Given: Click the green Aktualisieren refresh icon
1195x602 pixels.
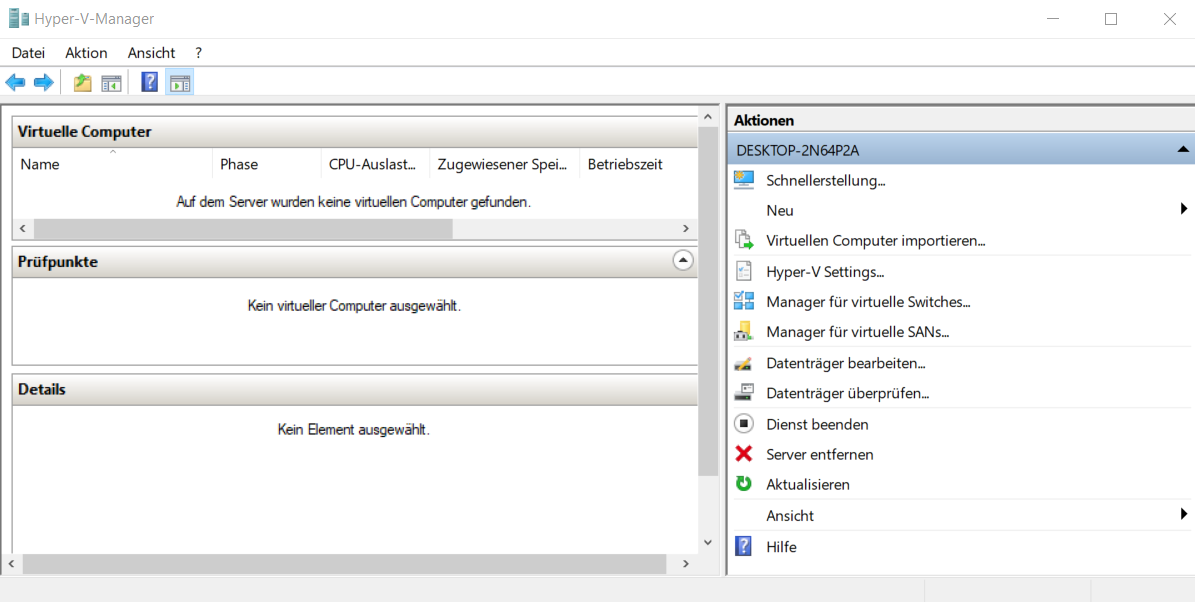Looking at the screenshot, I should pos(743,484).
